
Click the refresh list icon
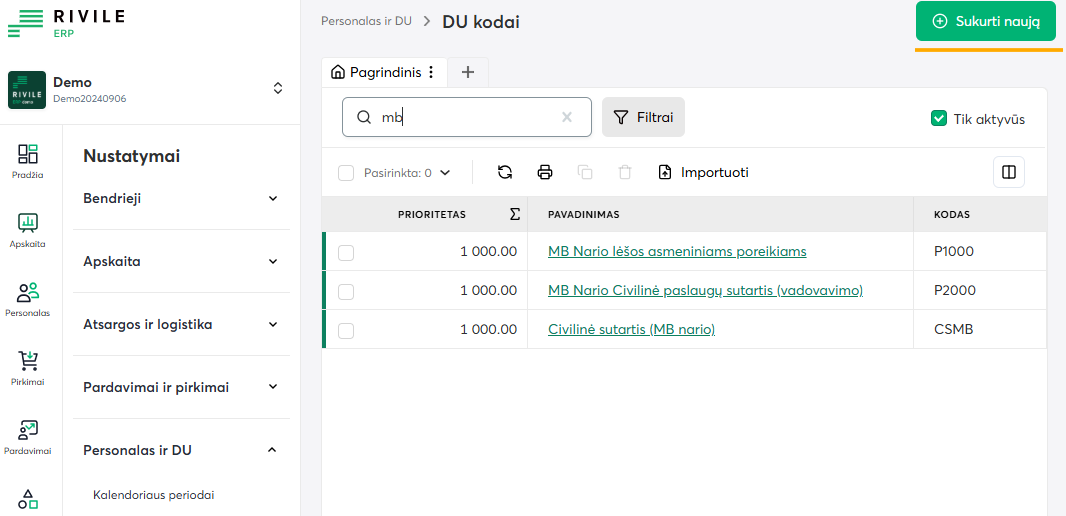pyautogui.click(x=505, y=172)
